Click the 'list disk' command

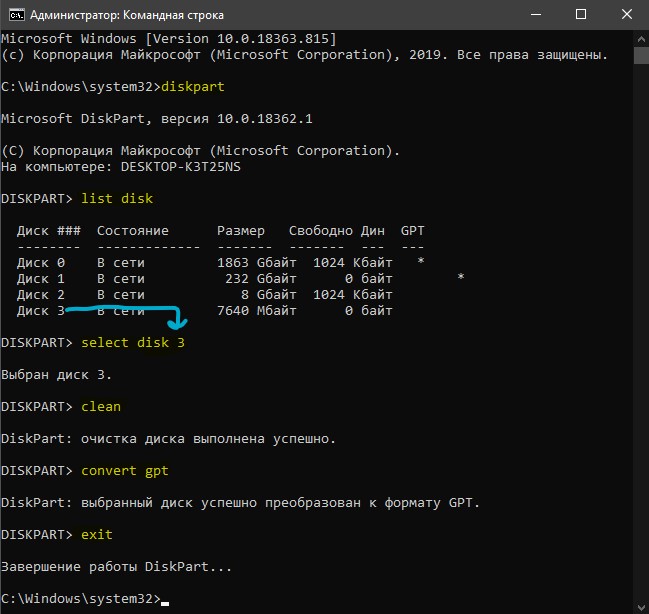[x=117, y=199]
